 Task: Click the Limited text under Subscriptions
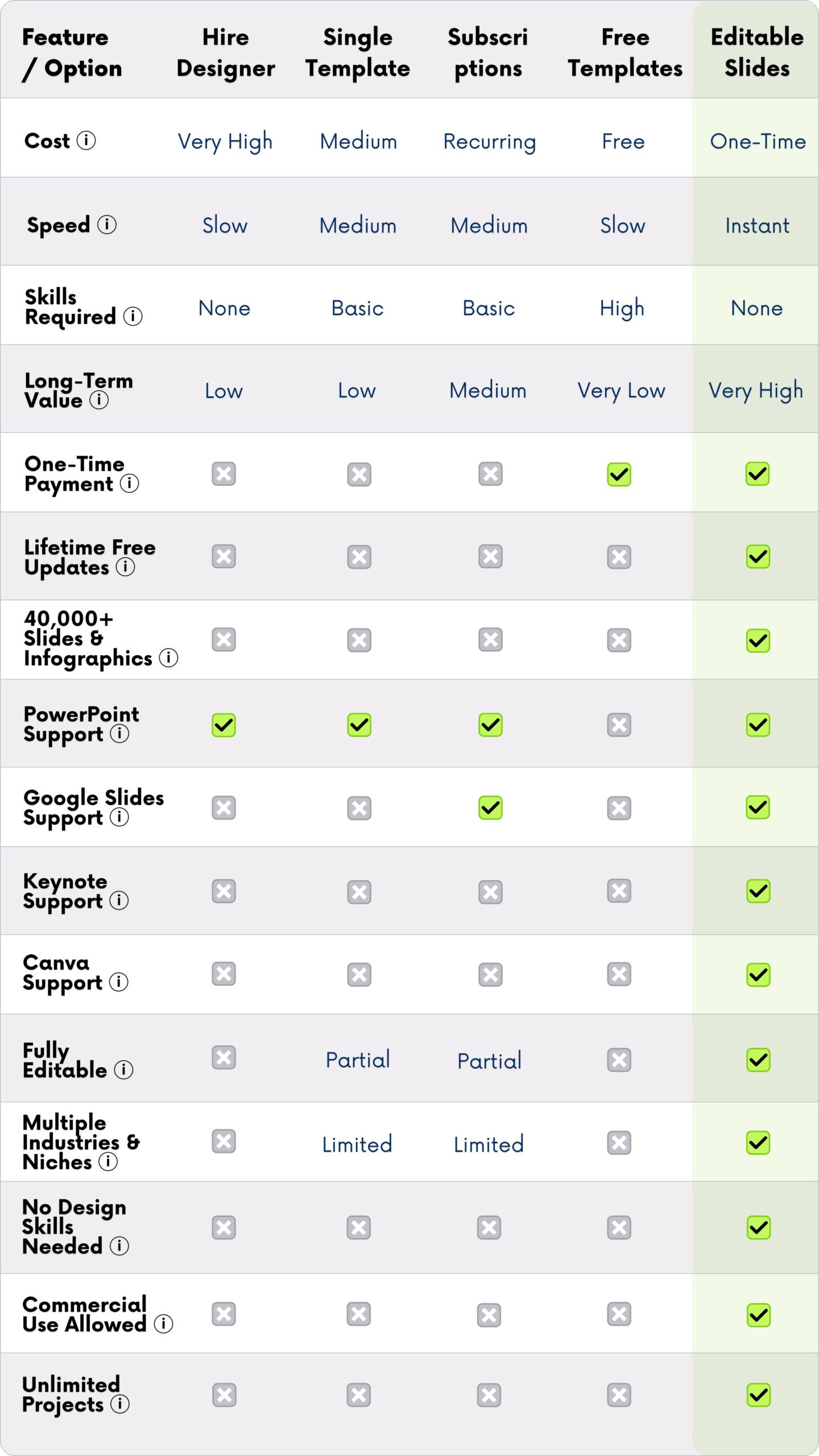489,1144
